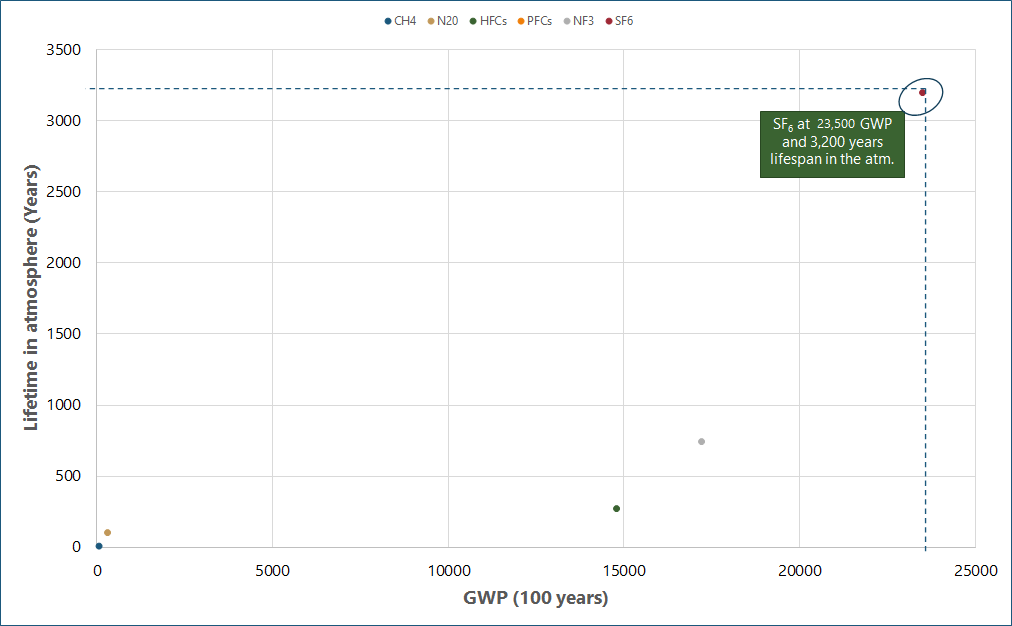Click the 25000 x-axis label

[974, 571]
